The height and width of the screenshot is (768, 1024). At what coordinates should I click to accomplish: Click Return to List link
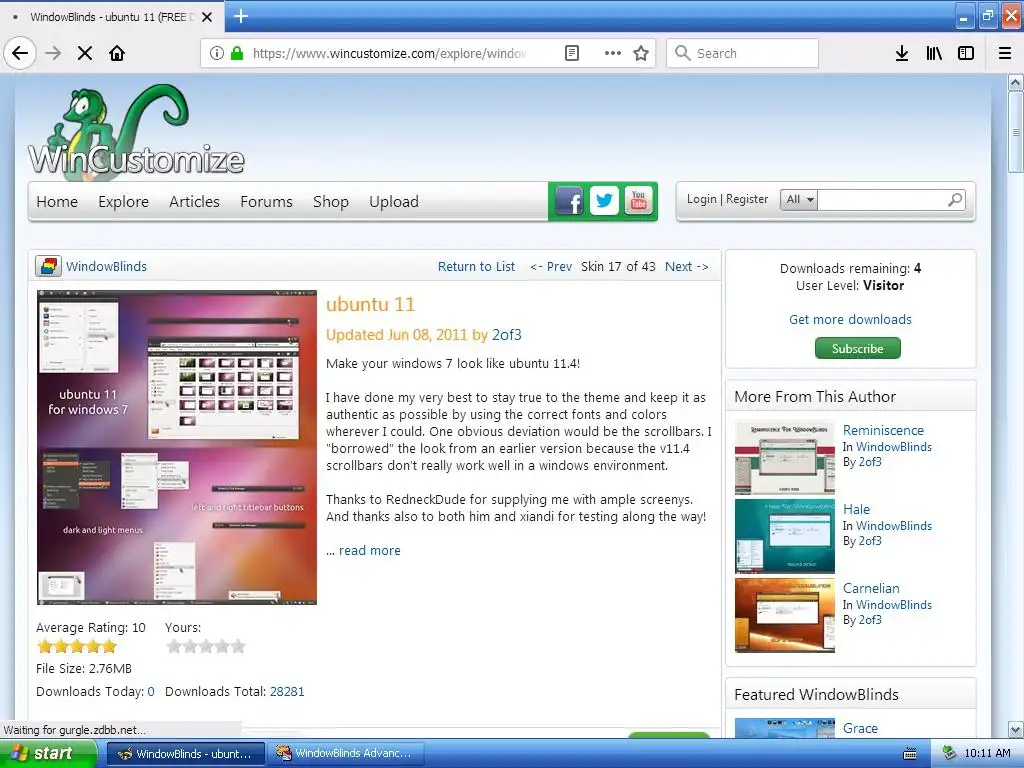point(476,266)
